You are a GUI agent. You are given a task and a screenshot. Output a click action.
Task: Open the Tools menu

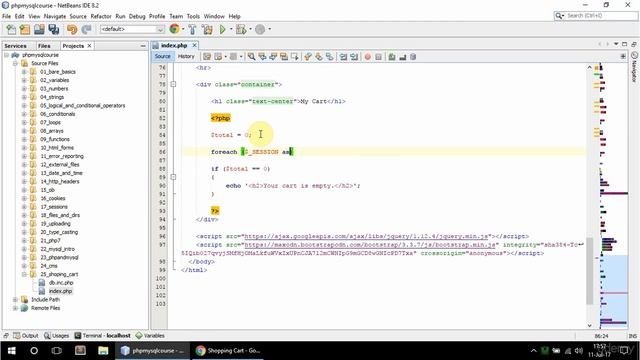click(193, 16)
